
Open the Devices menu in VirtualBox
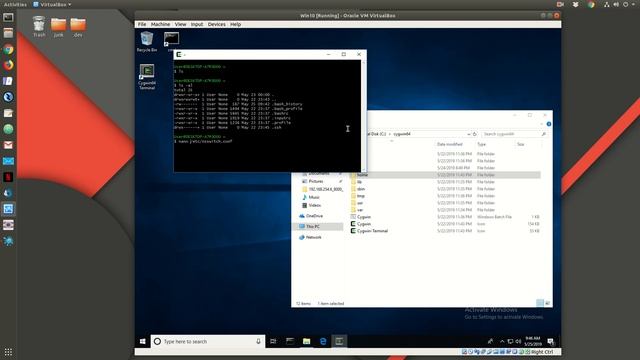pyautogui.click(x=216, y=24)
